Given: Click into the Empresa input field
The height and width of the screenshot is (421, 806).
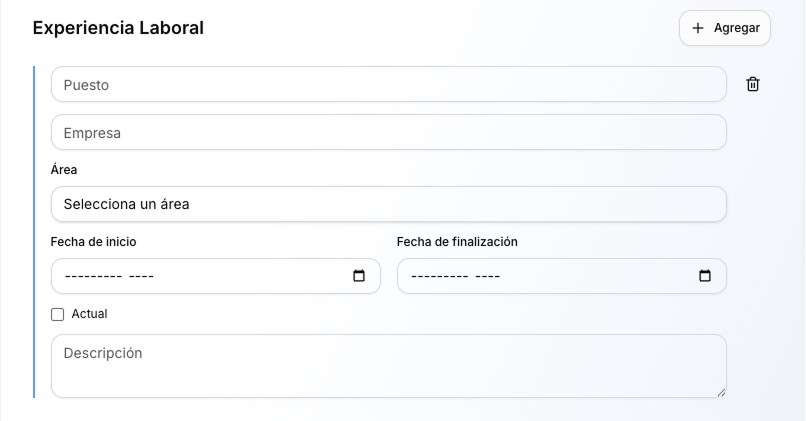Looking at the screenshot, I should (x=388, y=132).
